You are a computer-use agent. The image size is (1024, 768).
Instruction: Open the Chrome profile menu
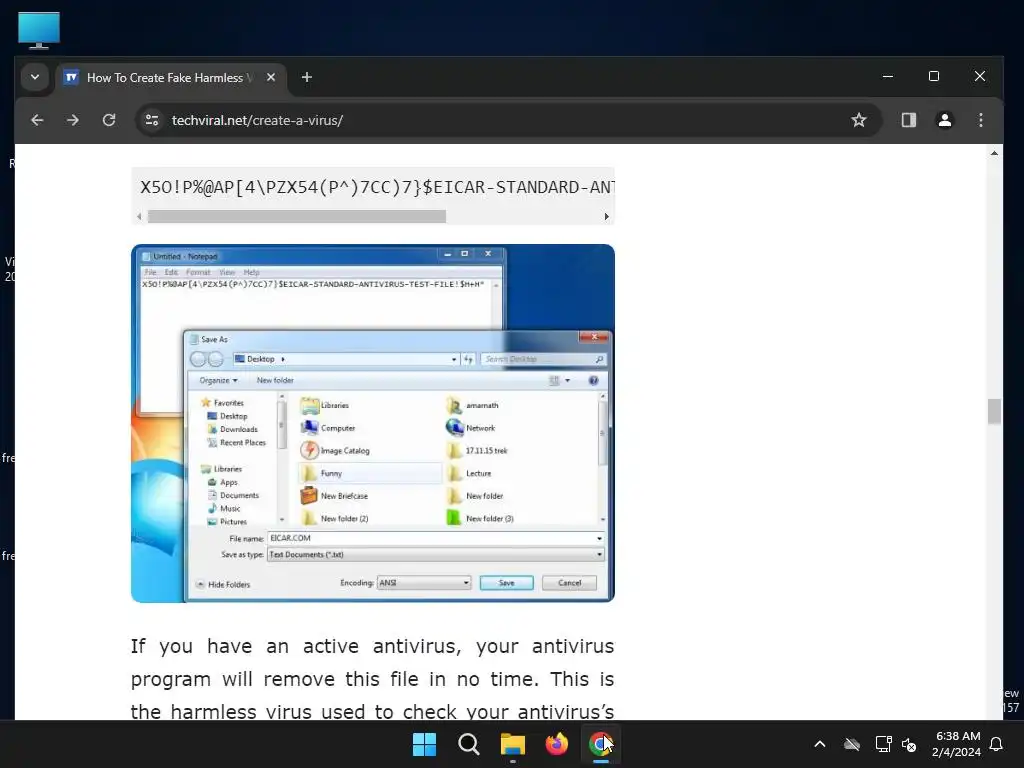tap(944, 120)
